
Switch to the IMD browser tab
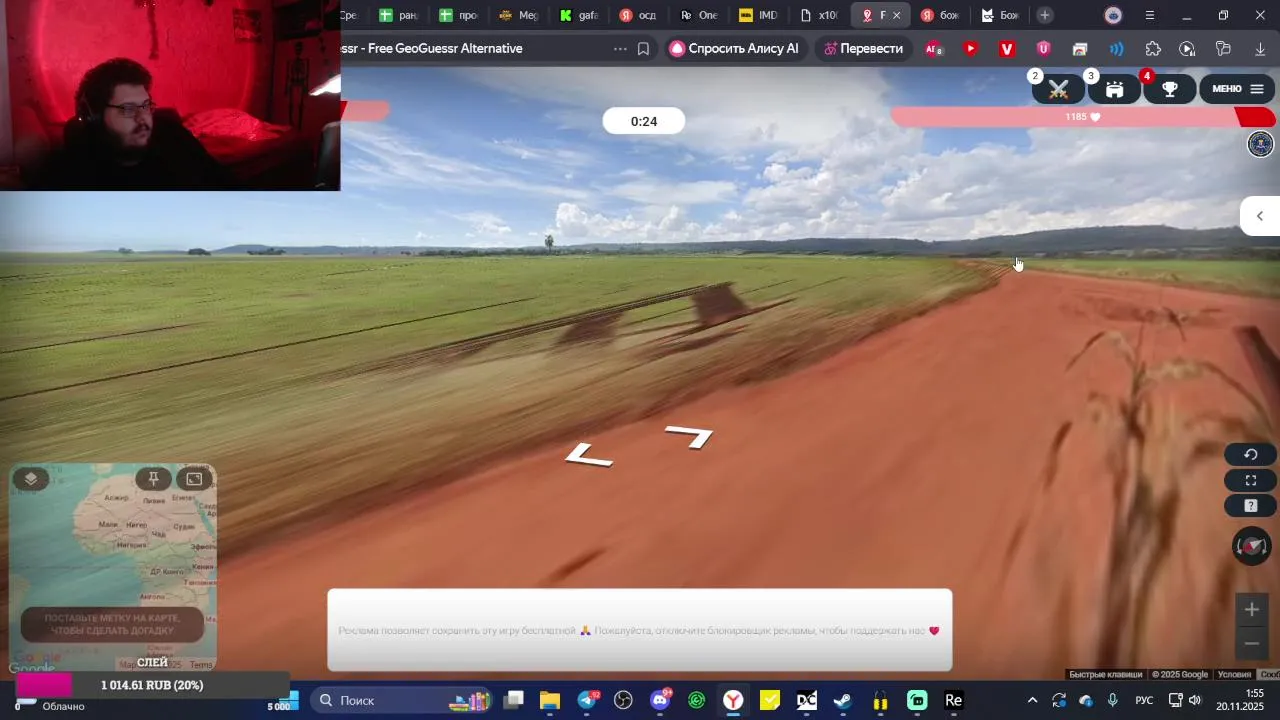758,15
